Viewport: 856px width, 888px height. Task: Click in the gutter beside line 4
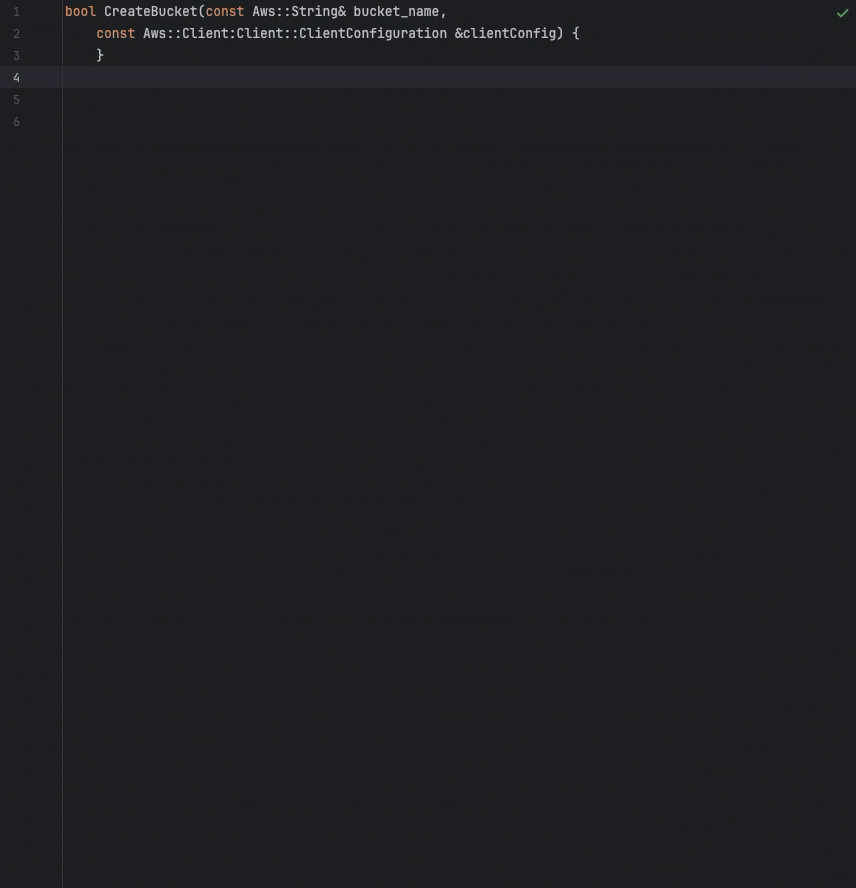(x=40, y=77)
